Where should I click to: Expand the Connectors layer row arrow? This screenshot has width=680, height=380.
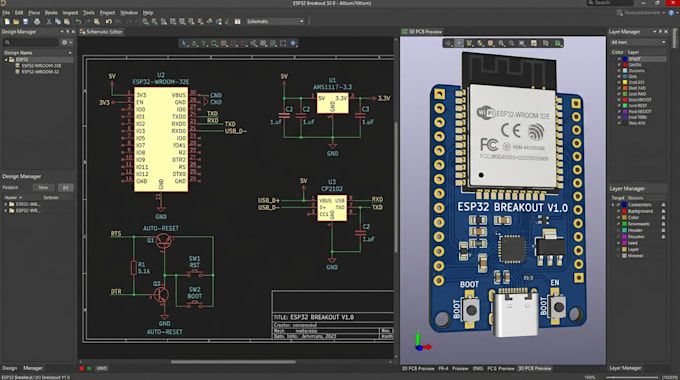pos(613,205)
